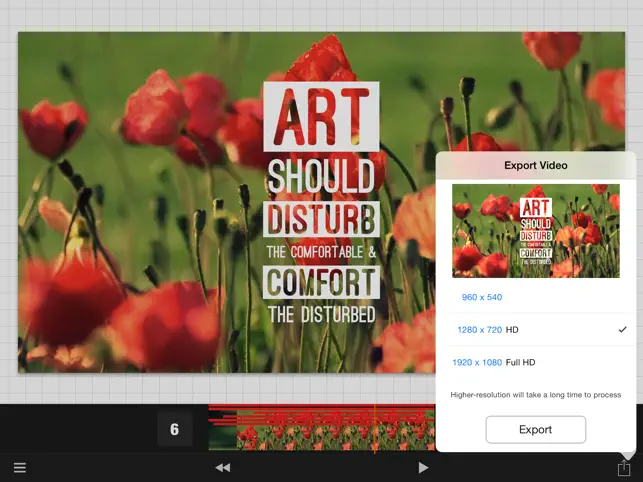Viewport: 643px width, 482px height.
Task: Click THE COMFORTABLE & text line
Action: [322, 251]
